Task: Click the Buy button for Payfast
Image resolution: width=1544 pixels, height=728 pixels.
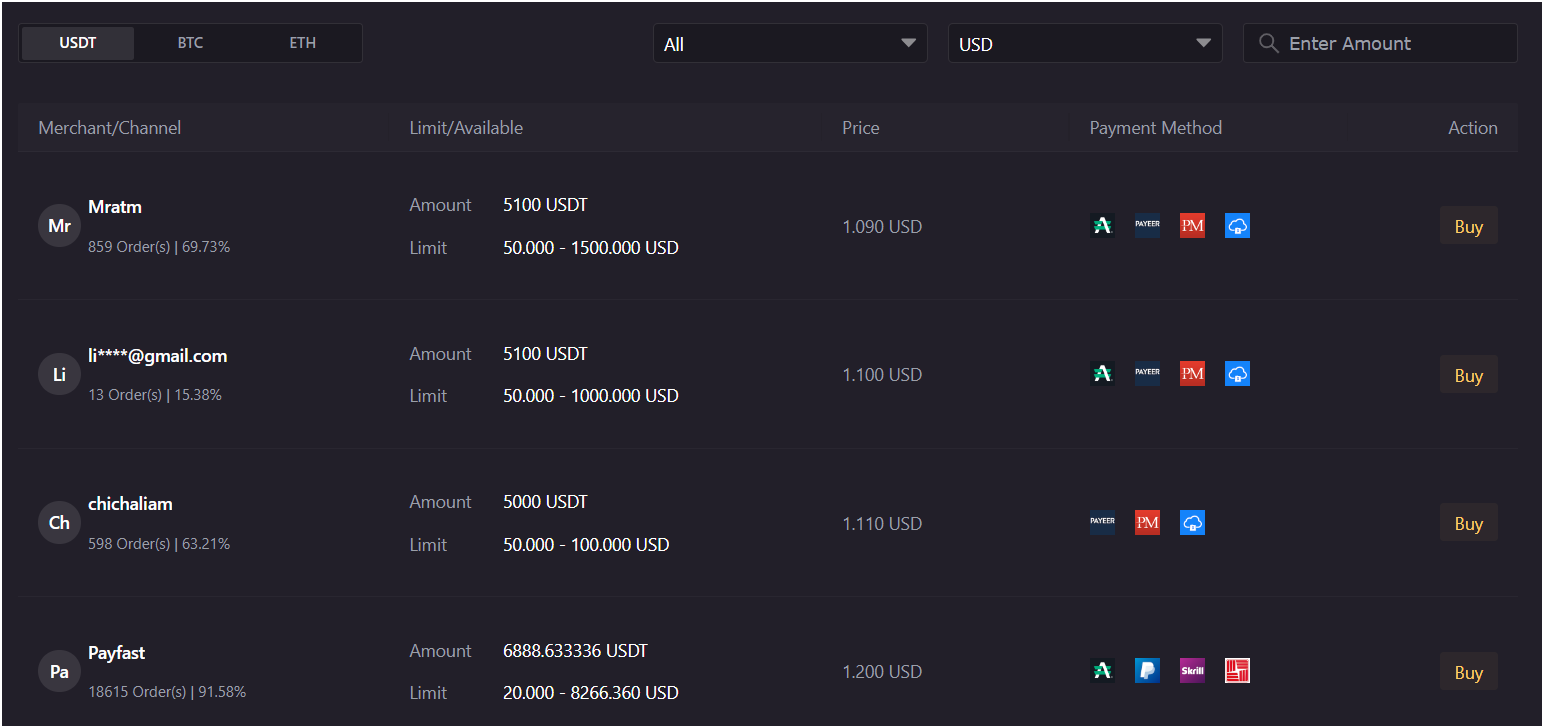Action: click(x=1468, y=671)
